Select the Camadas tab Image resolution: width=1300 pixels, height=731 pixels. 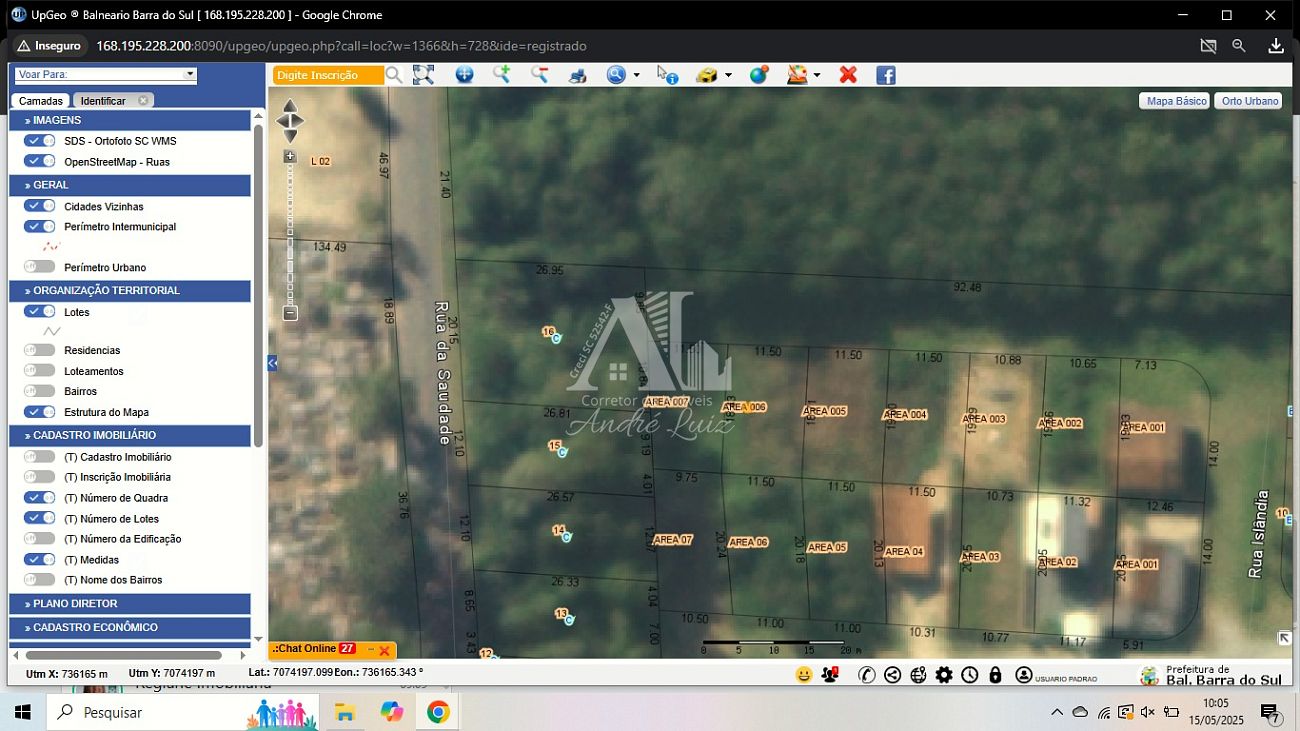[41, 101]
